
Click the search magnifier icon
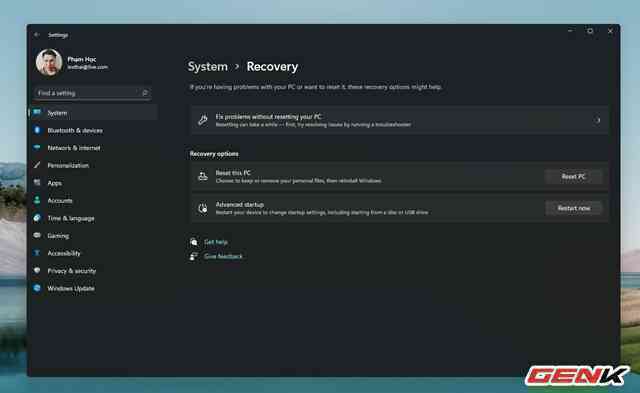tap(145, 93)
